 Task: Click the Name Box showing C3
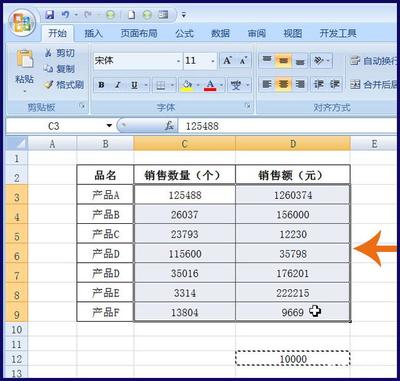54,126
